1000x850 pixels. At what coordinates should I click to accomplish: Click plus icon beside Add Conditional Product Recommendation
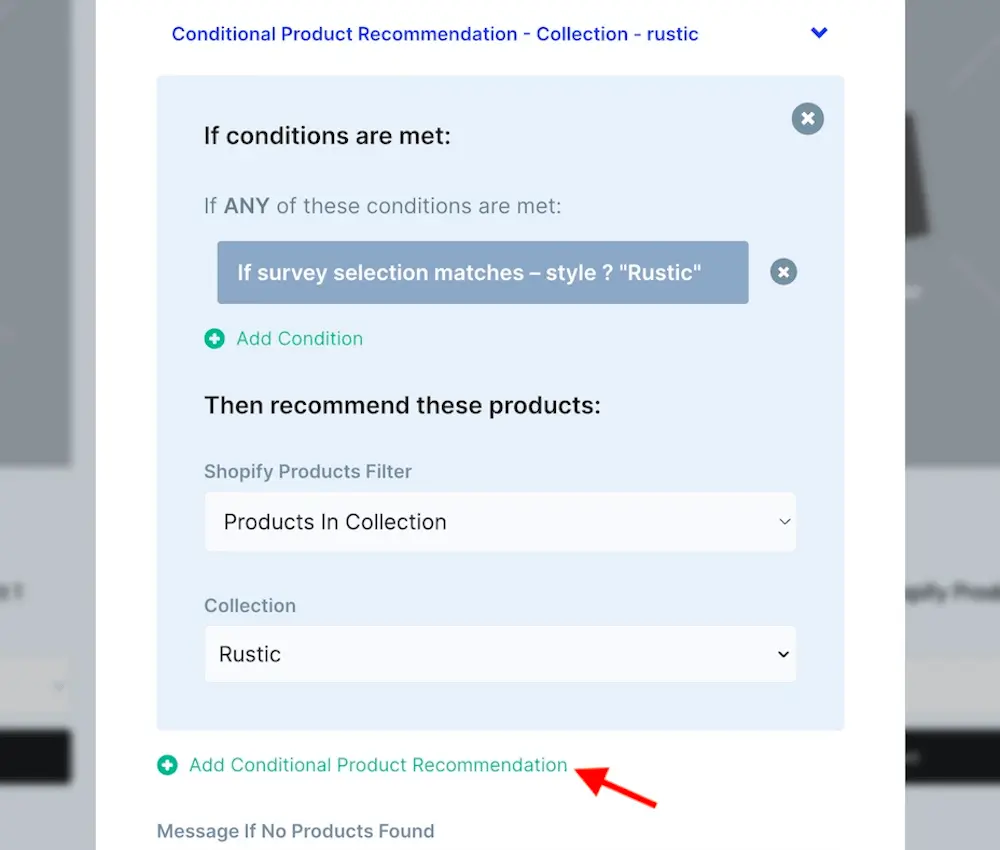167,765
